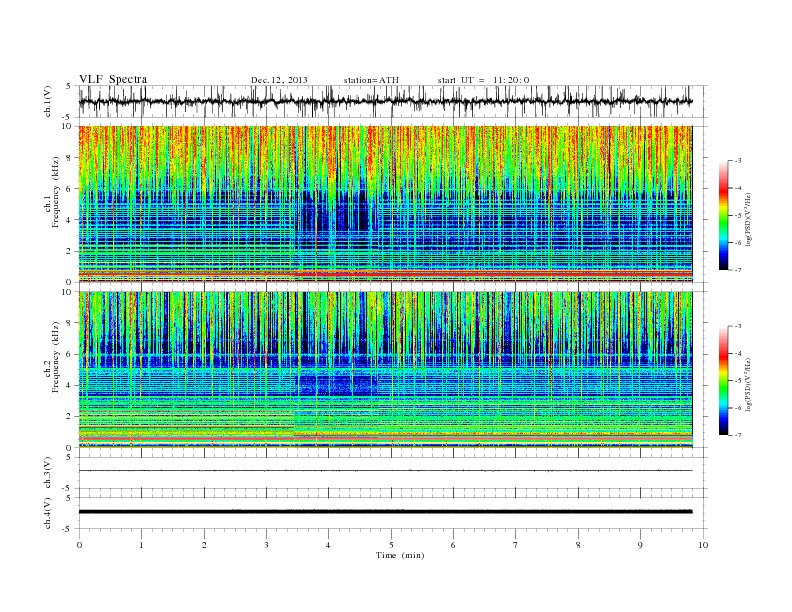This screenshot has height=612, width=792.
Task: Click the "-6" tick on ch.2 colorbar
Action: coord(738,408)
